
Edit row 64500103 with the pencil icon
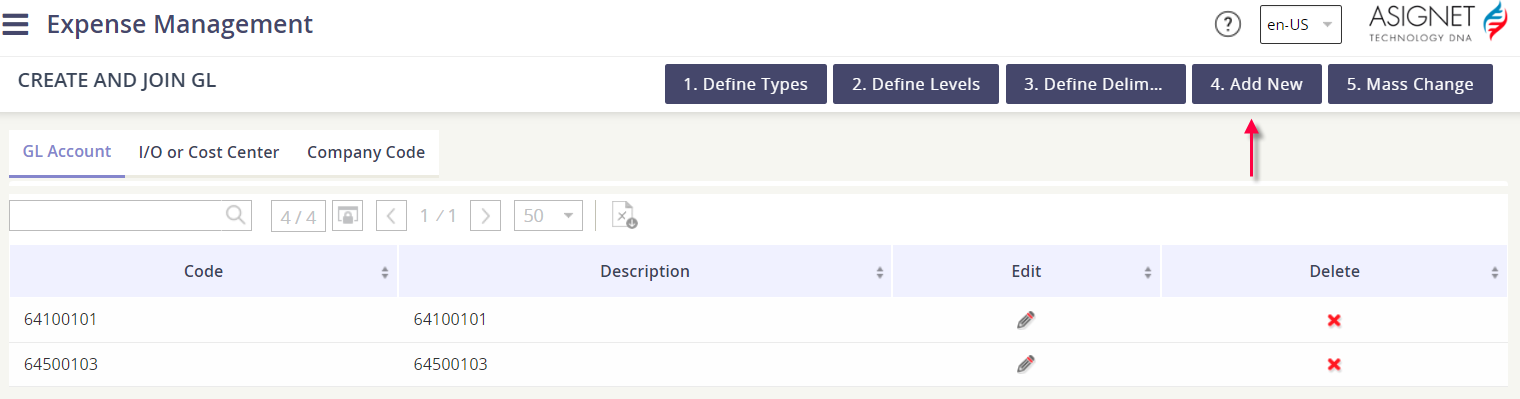coord(1026,364)
